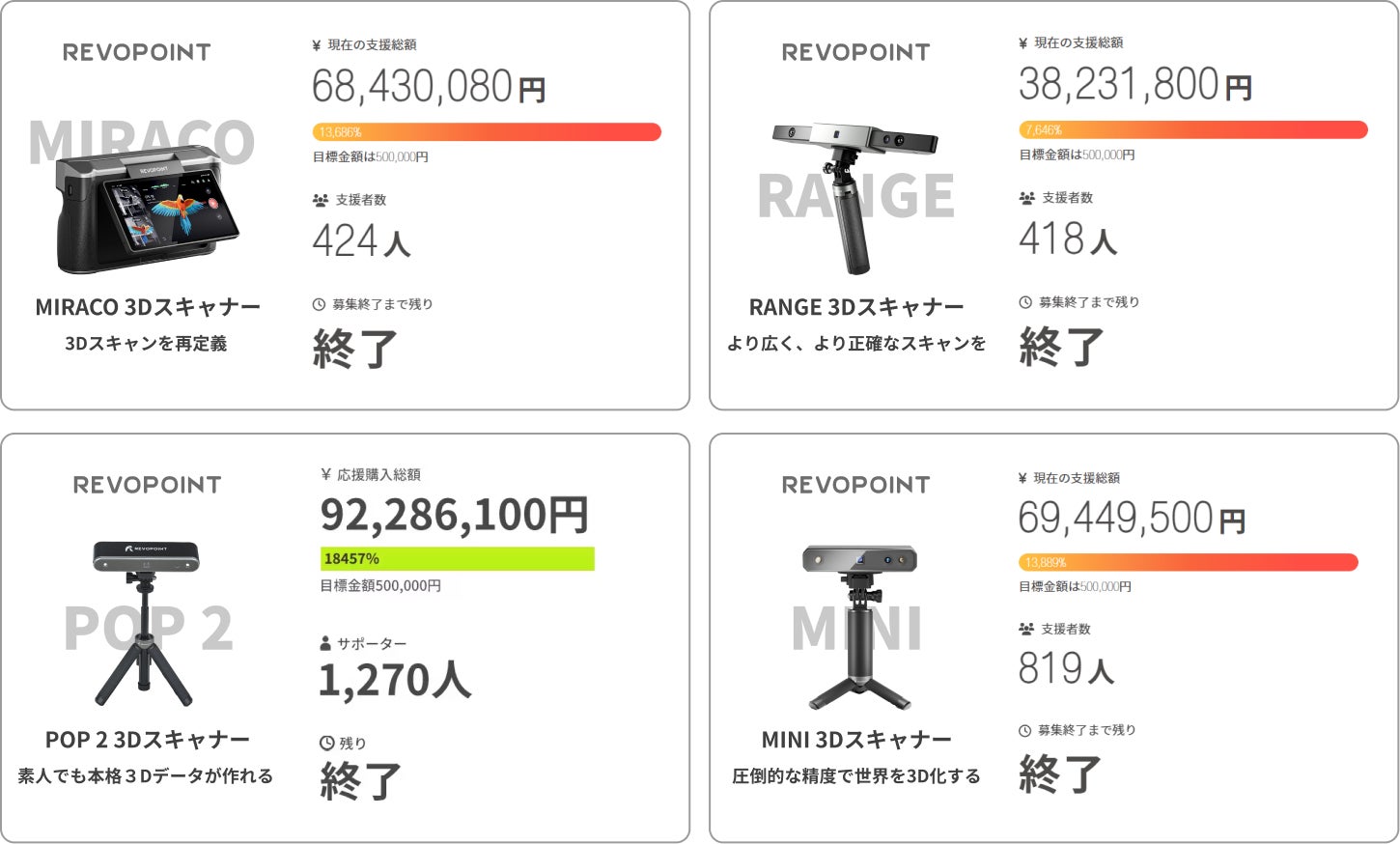
Task: Click the clock icon in the RANGE card
Action: point(1025,302)
